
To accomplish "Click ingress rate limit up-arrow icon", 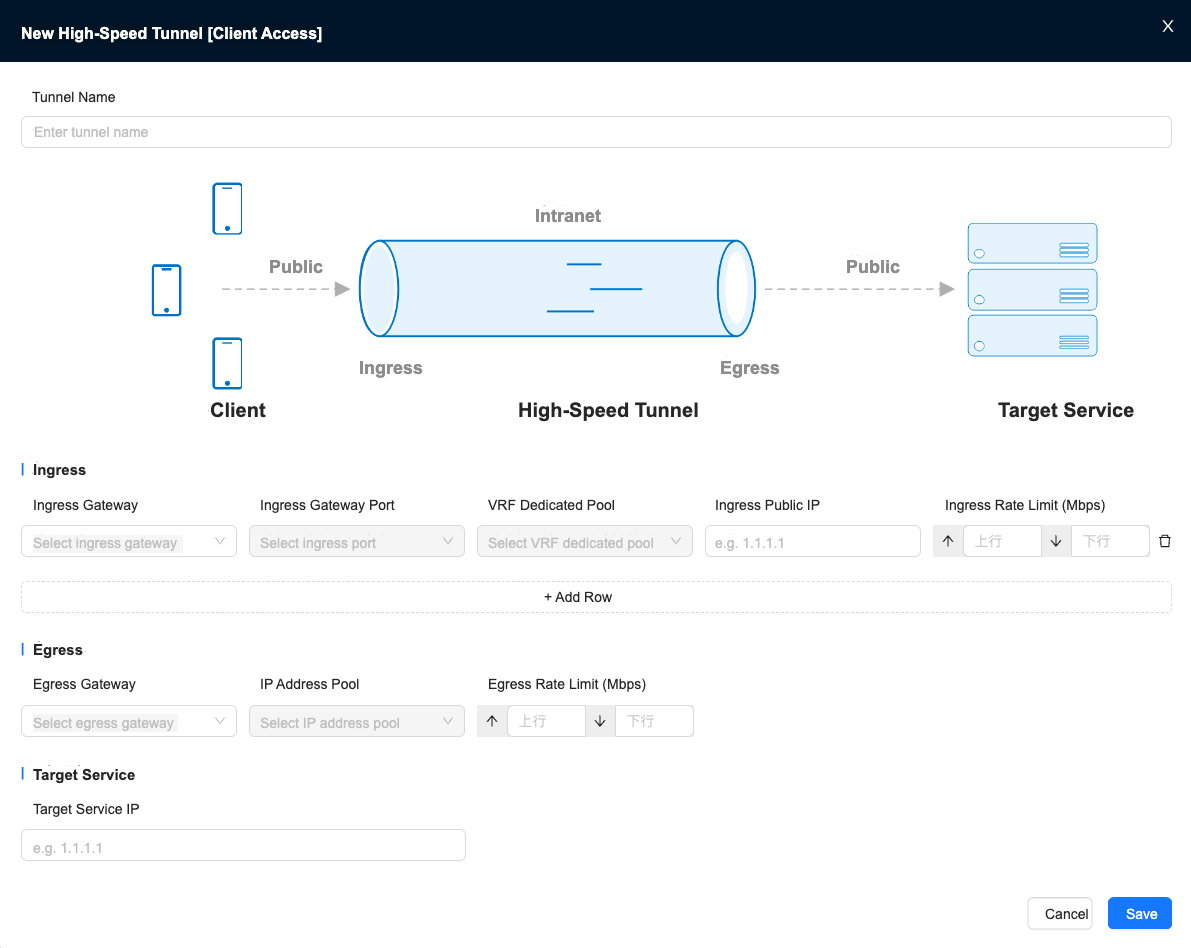I will pyautogui.click(x=948, y=542).
